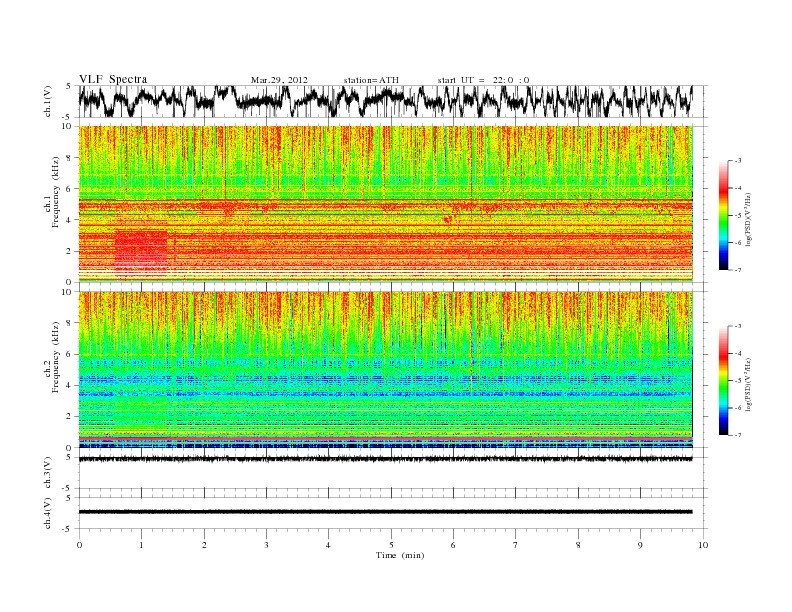Click the ch.4 voltage trace
This screenshot has width=792, height=612.
[385, 512]
